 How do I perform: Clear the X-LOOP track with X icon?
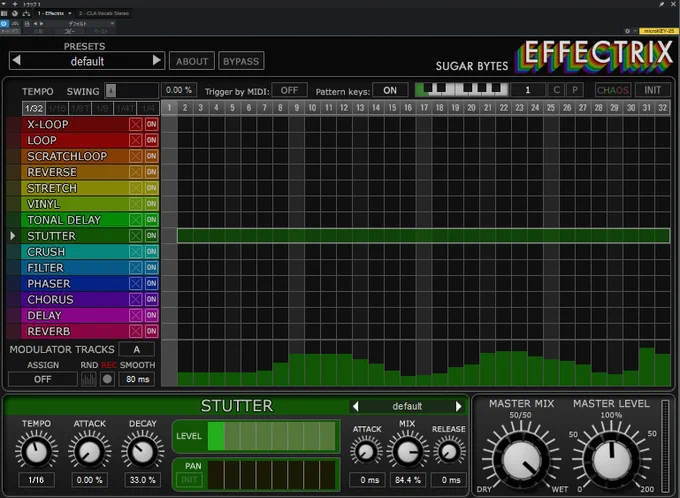coord(135,124)
